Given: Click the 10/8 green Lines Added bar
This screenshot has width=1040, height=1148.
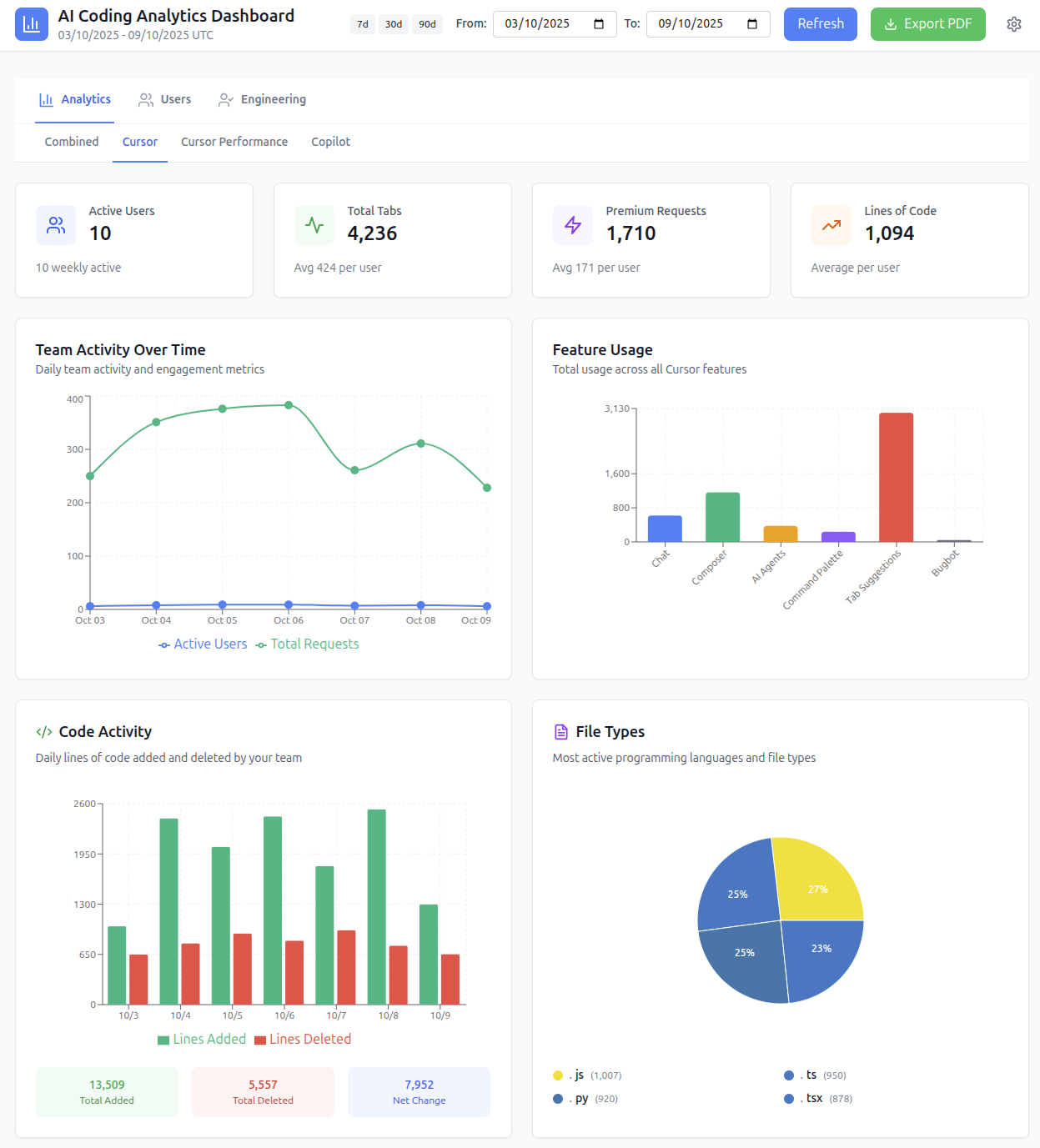Looking at the screenshot, I should point(377,907).
